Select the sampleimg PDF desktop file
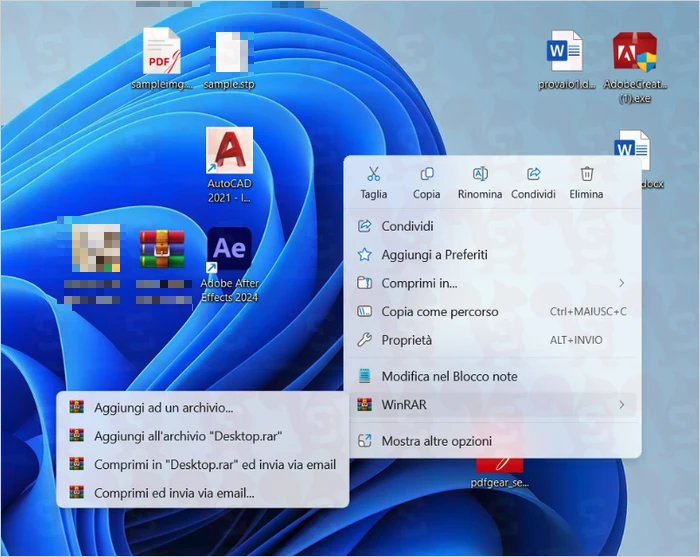This screenshot has height=557, width=700. pyautogui.click(x=161, y=55)
